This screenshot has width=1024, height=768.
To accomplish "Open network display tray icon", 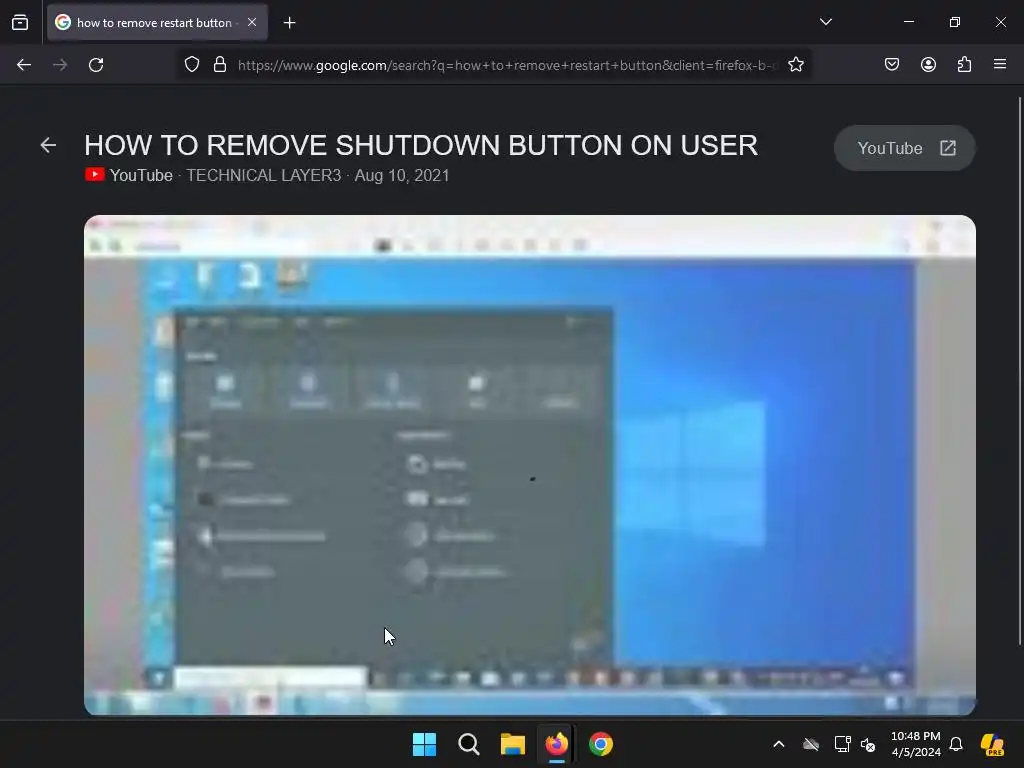I will click(842, 744).
